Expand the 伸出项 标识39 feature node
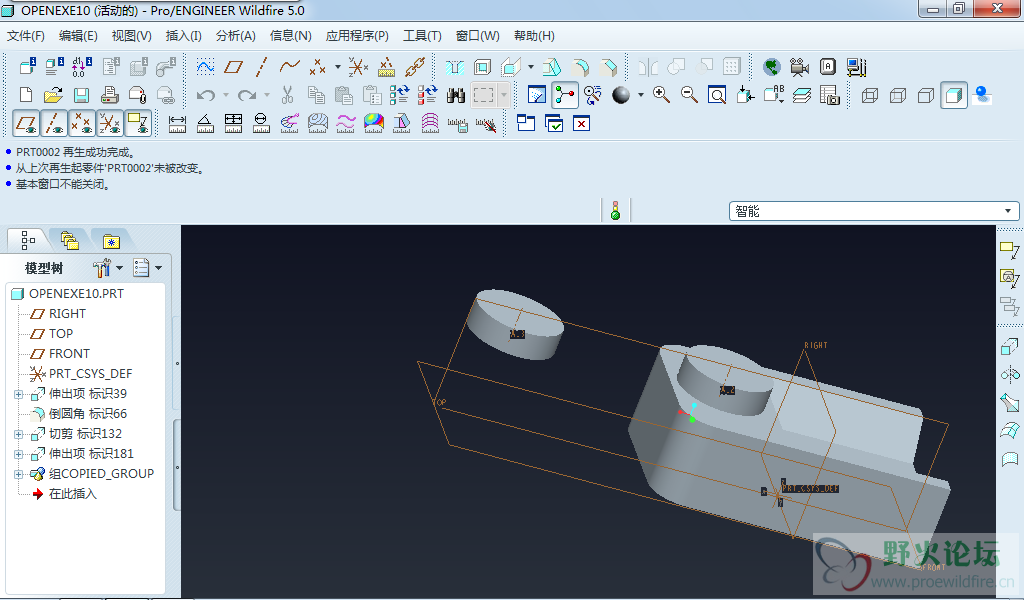The width and height of the screenshot is (1024, 600). pos(18,394)
